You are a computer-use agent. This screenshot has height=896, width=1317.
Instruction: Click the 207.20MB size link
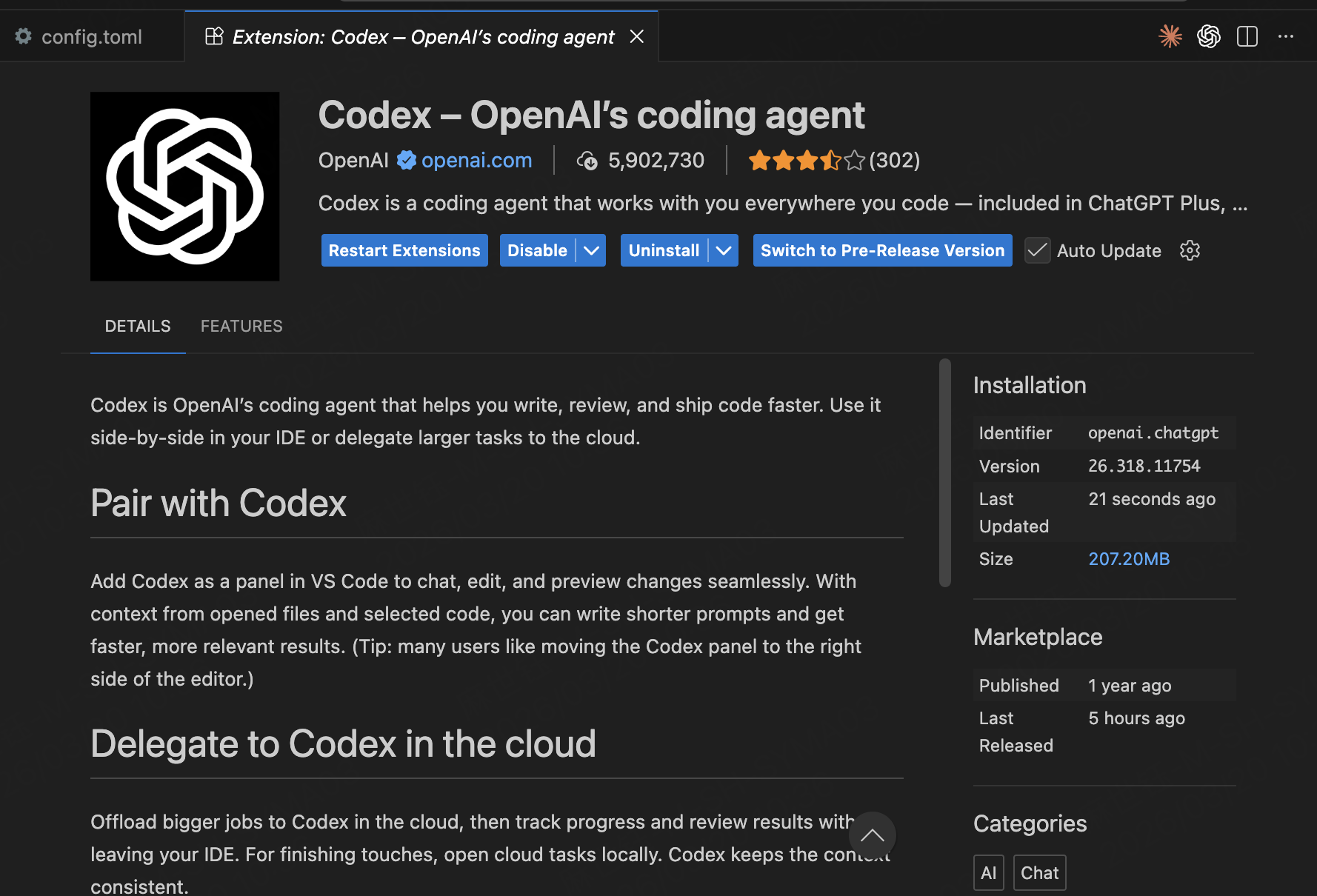(1129, 559)
